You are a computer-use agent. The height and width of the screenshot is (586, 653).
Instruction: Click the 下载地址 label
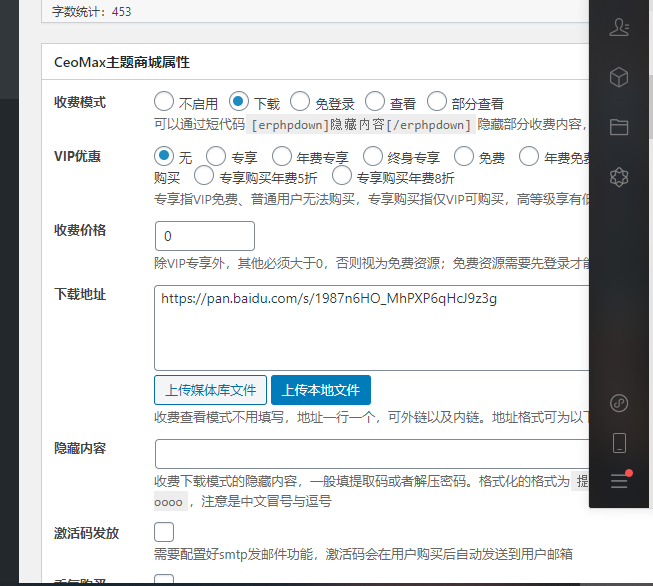80,294
